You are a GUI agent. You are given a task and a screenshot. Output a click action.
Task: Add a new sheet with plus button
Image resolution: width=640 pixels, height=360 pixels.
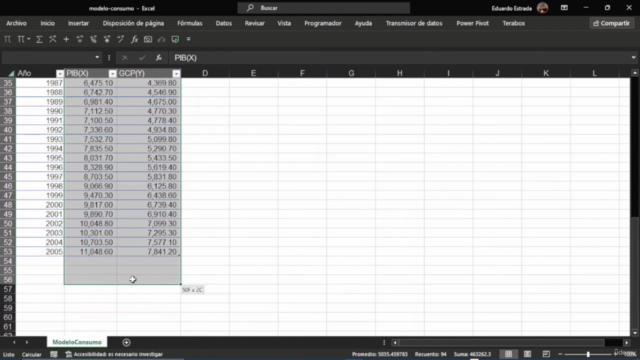(x=126, y=342)
